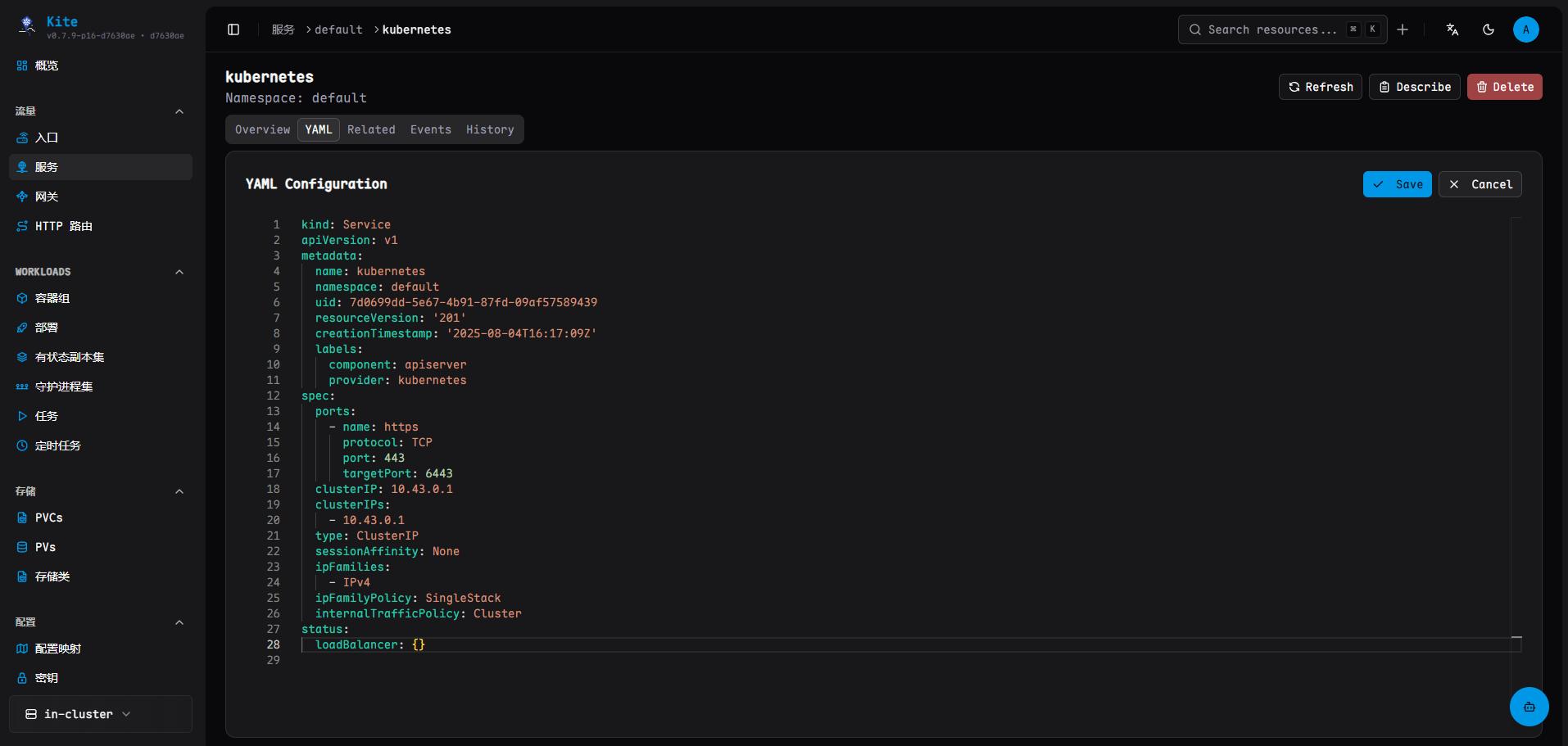Open 概览 overview in sidebar
This screenshot has width=1568, height=746.
coord(46,66)
